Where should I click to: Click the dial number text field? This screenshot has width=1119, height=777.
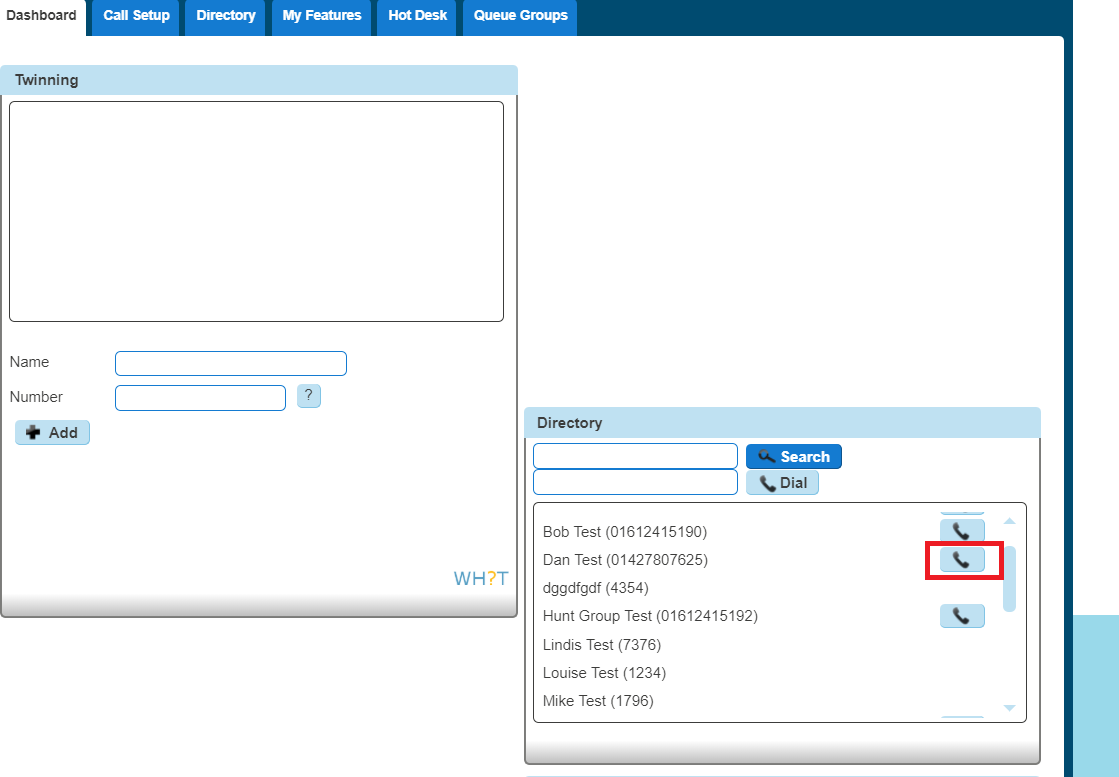635,482
